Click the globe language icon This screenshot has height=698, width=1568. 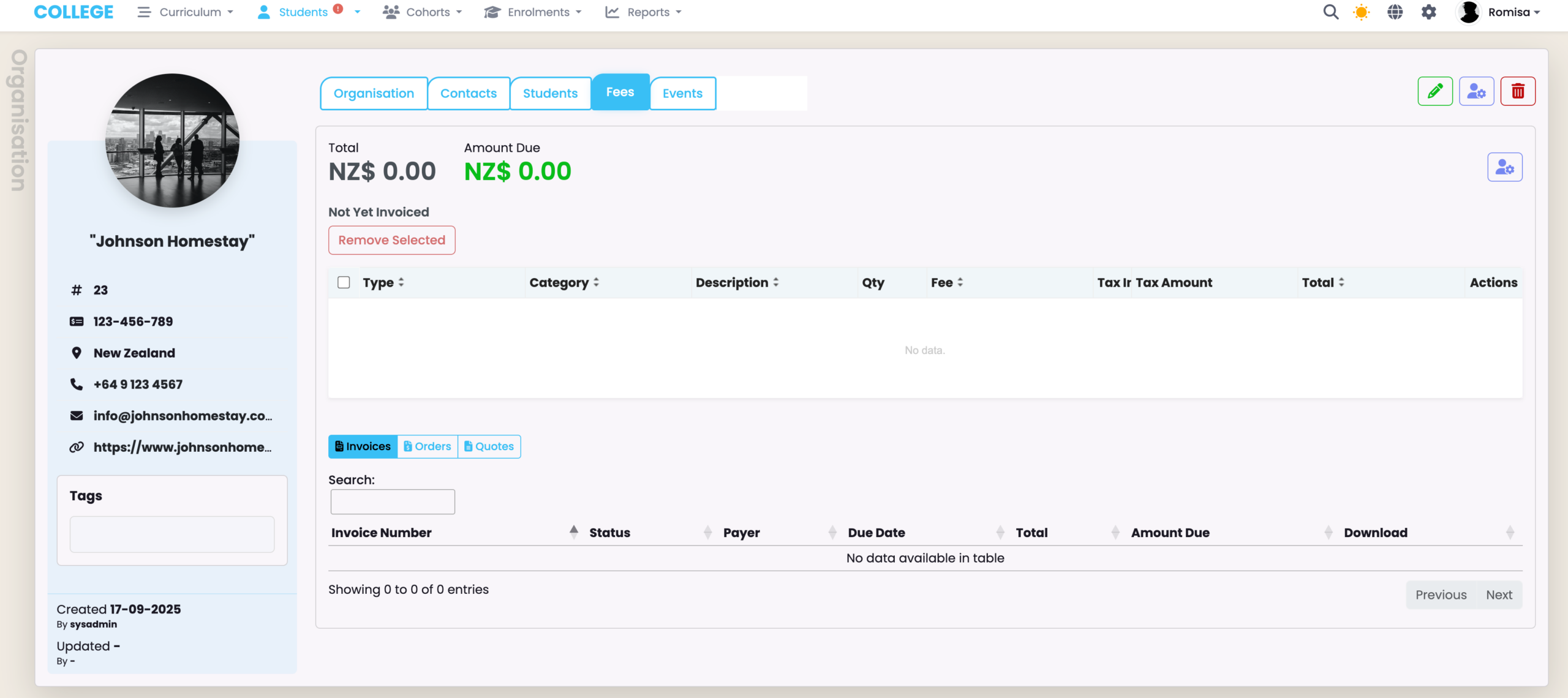point(1395,12)
